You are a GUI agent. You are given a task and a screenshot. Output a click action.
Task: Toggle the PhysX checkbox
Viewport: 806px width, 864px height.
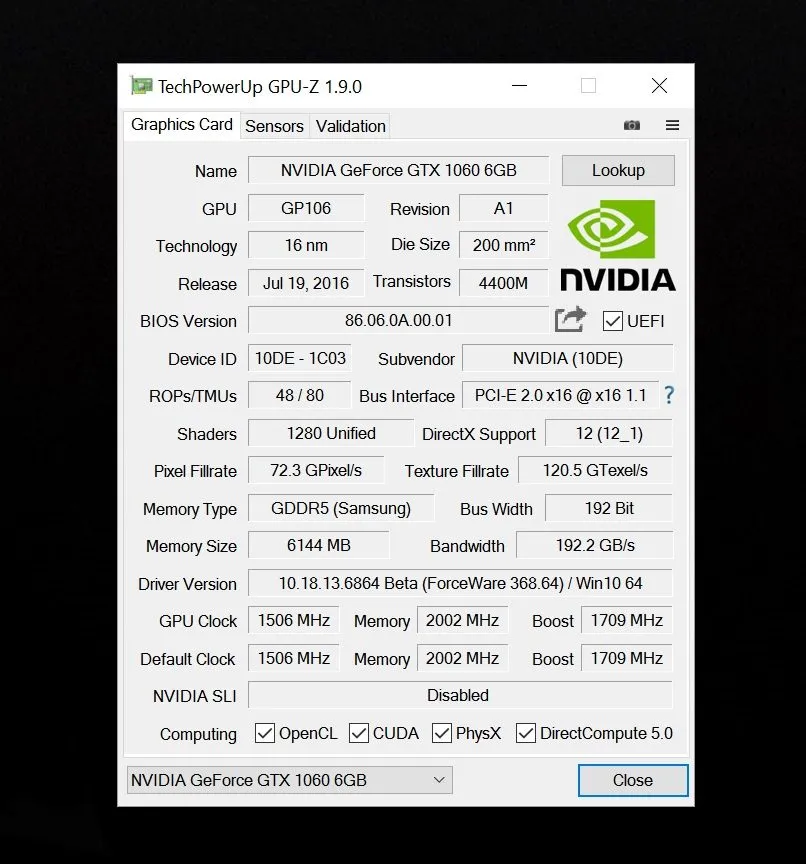coord(442,733)
